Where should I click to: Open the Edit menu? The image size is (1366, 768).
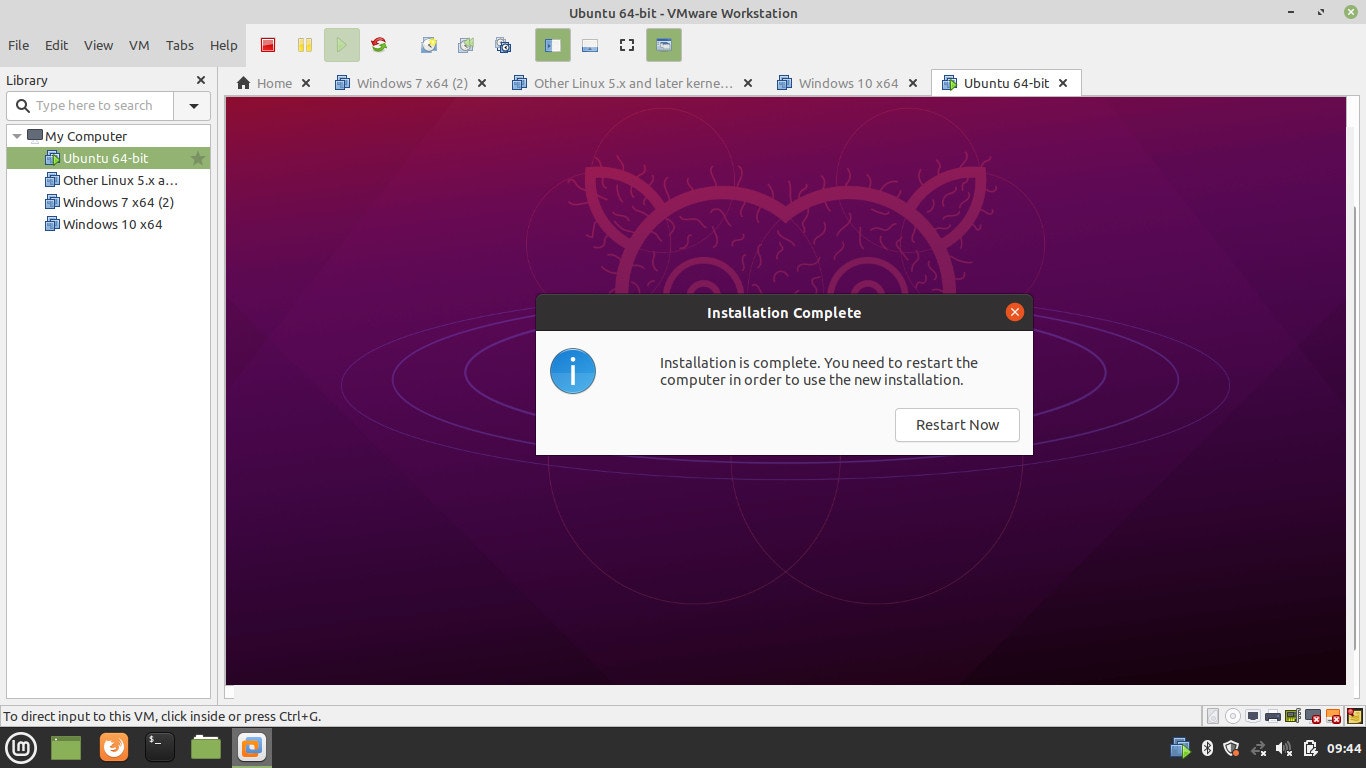(57, 45)
